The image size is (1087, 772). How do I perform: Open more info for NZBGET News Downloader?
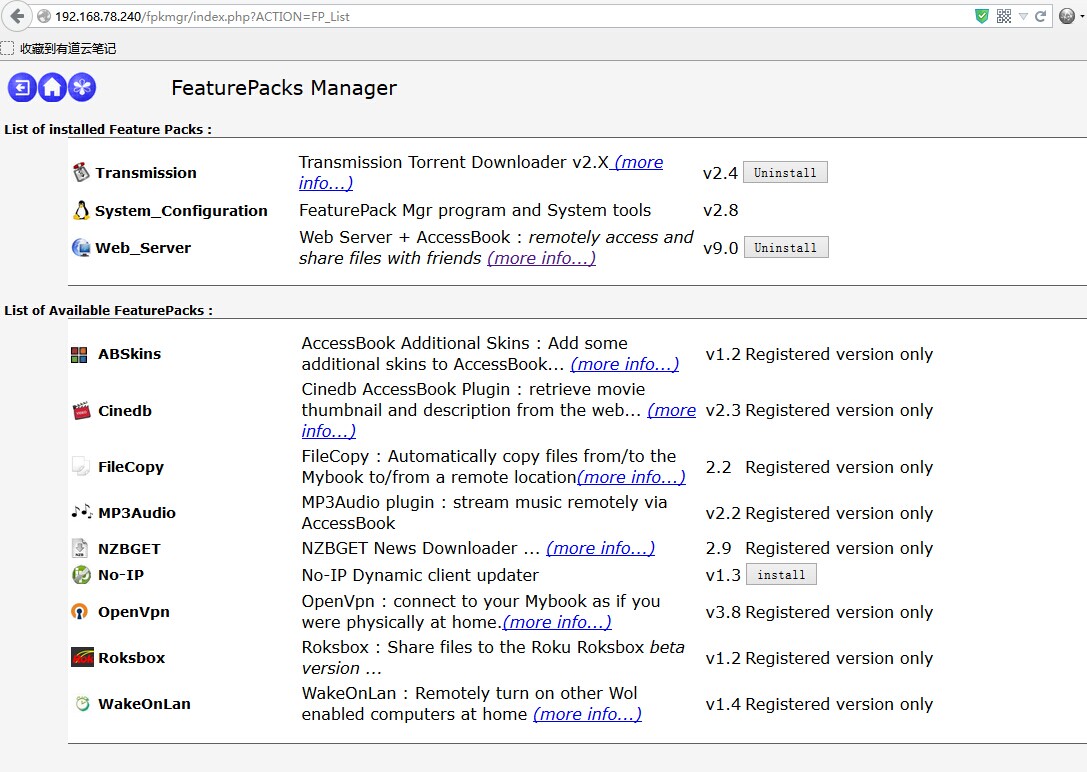pos(600,548)
